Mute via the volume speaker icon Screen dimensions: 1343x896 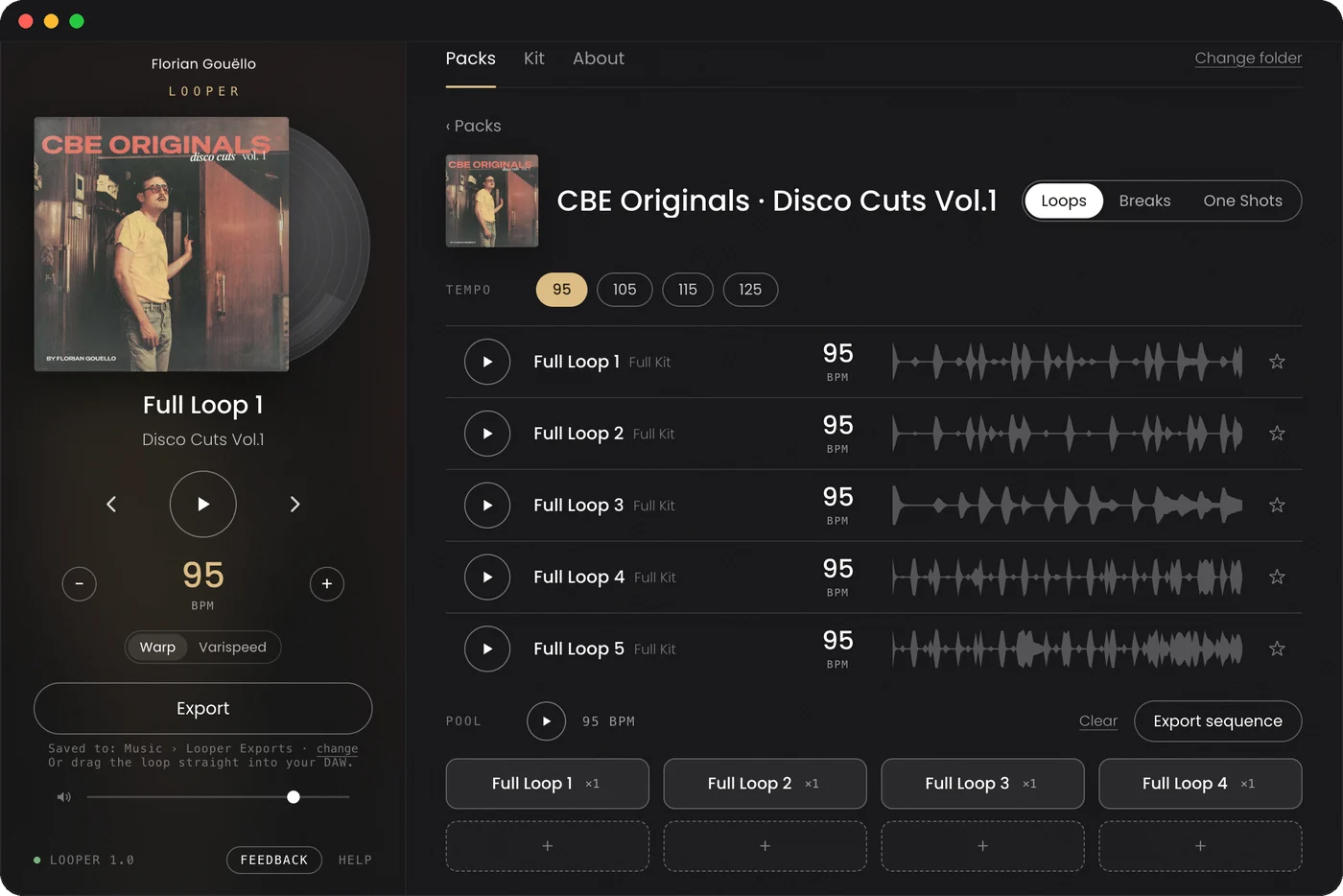pos(63,797)
